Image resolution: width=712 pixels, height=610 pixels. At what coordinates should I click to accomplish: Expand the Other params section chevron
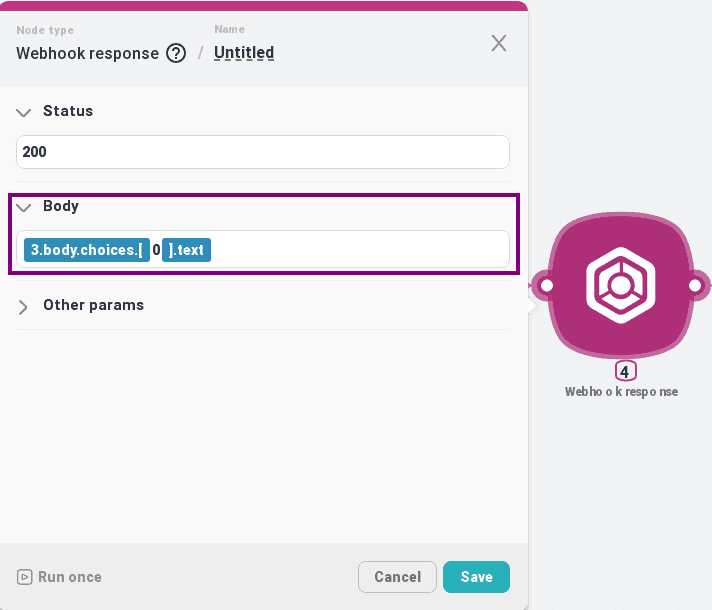(x=24, y=306)
